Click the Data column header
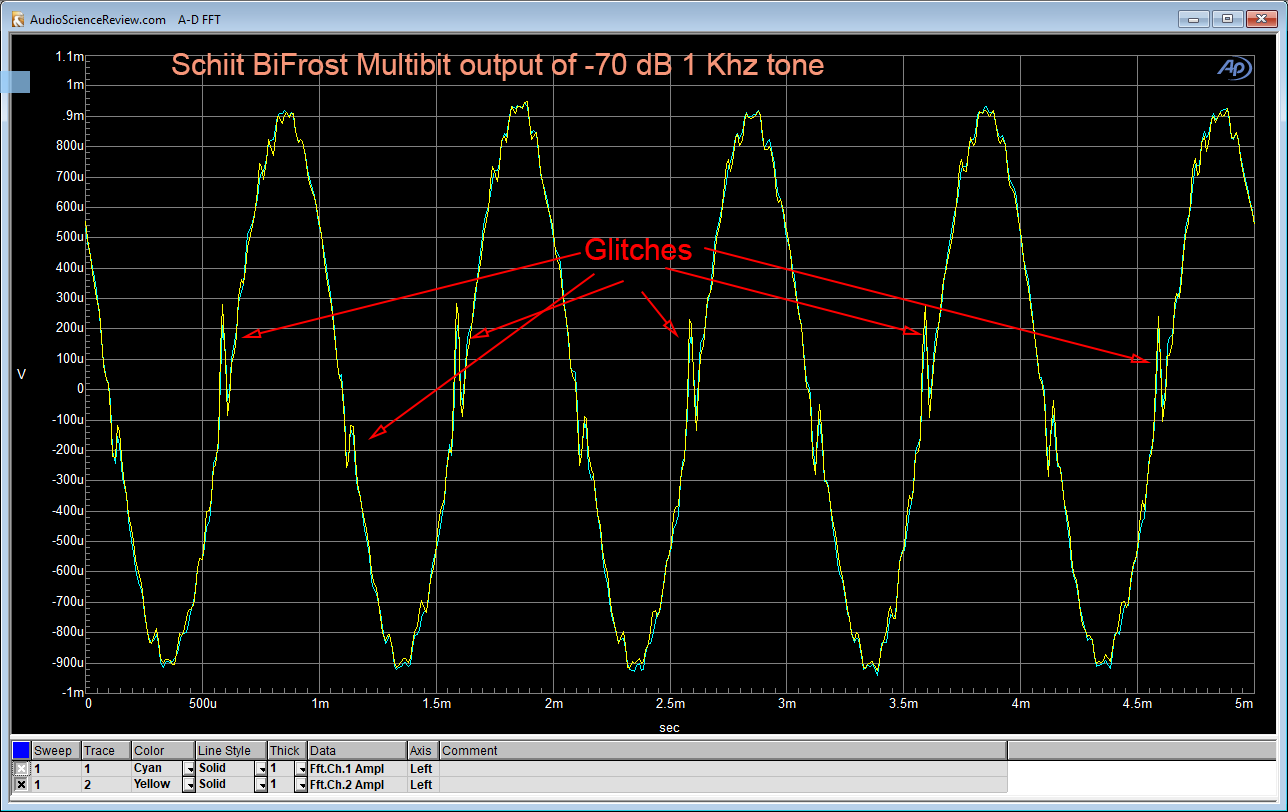 point(357,750)
